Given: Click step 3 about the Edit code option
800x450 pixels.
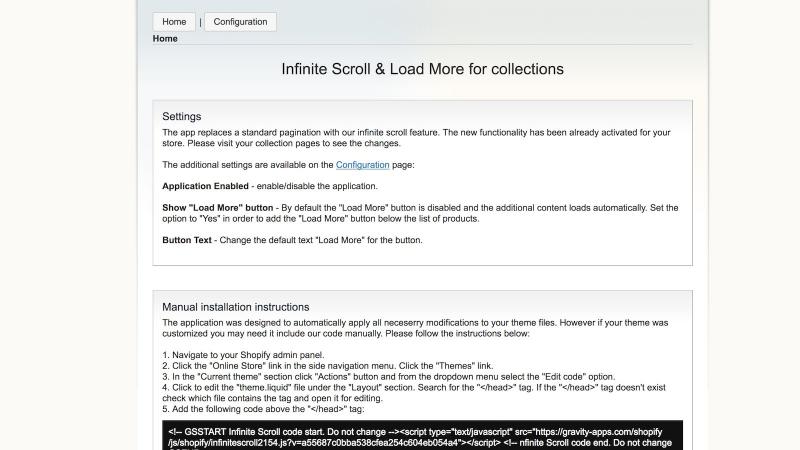Looking at the screenshot, I should click(389, 377).
